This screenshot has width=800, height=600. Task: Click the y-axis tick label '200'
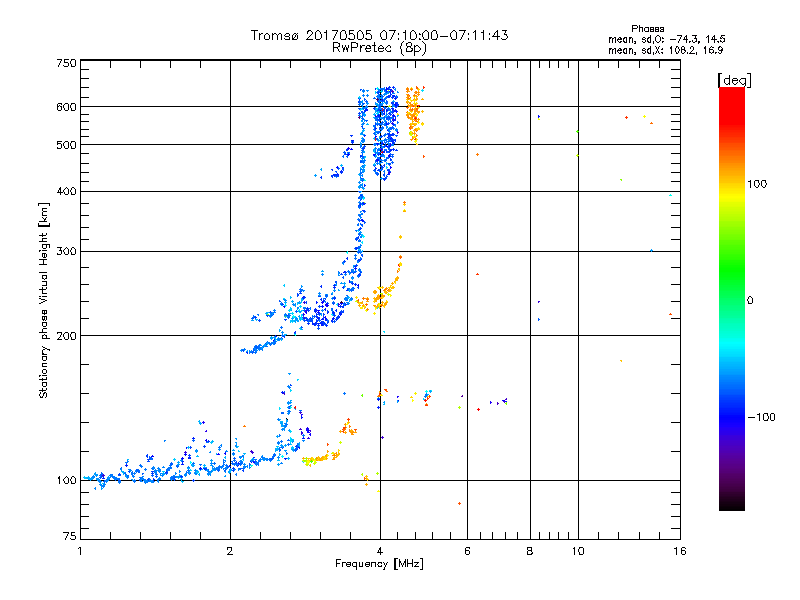66,336
